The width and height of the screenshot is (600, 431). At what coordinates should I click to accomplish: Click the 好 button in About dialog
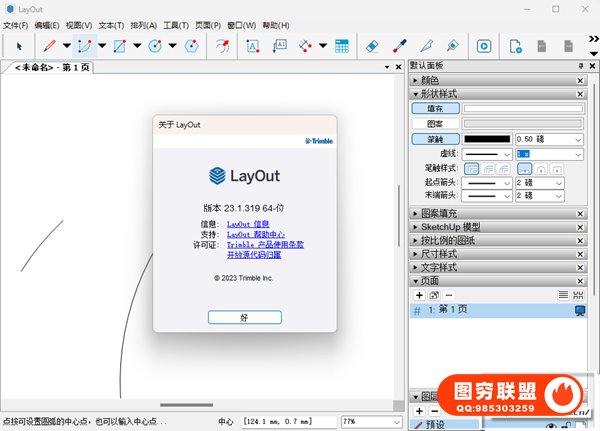tap(244, 316)
